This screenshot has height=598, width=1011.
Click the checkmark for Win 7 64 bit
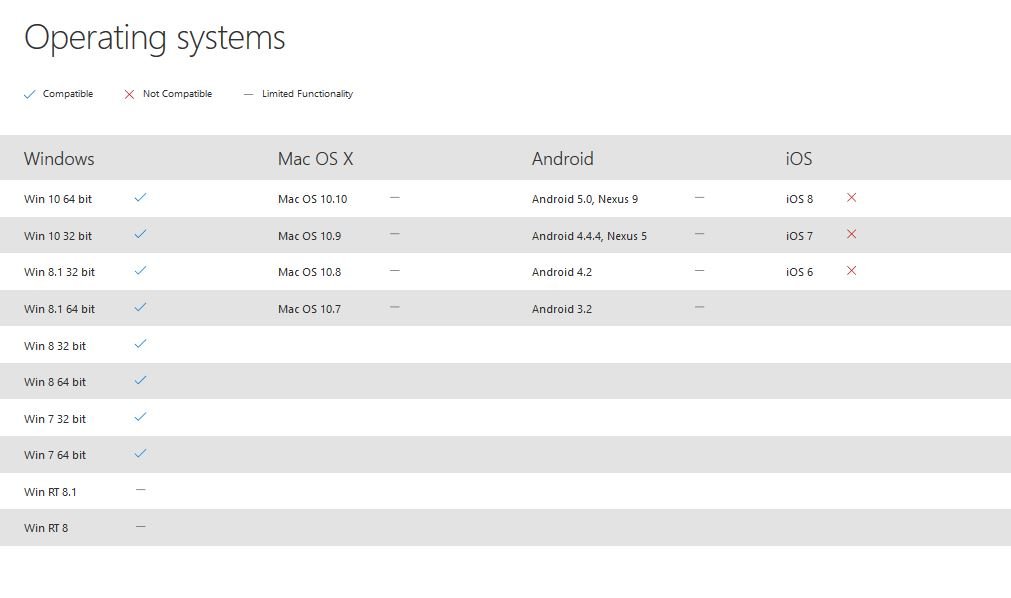(x=140, y=454)
